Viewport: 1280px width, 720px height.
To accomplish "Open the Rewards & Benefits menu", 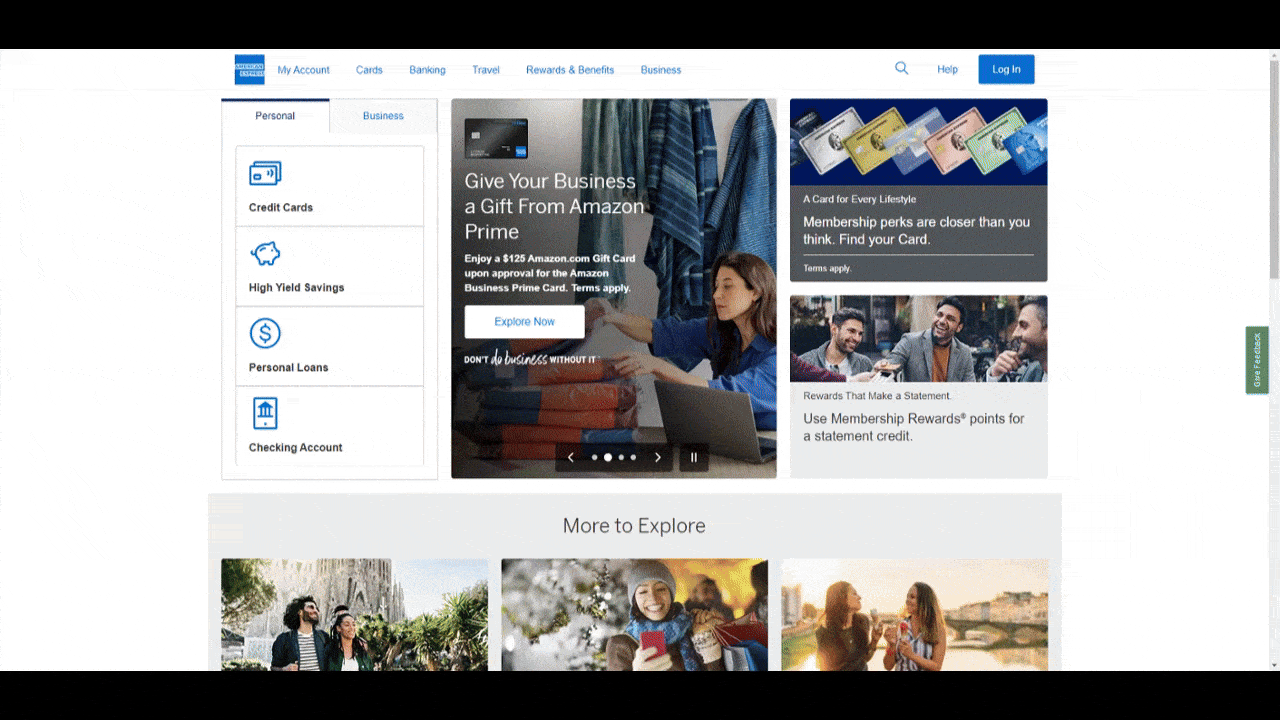I will coord(570,70).
